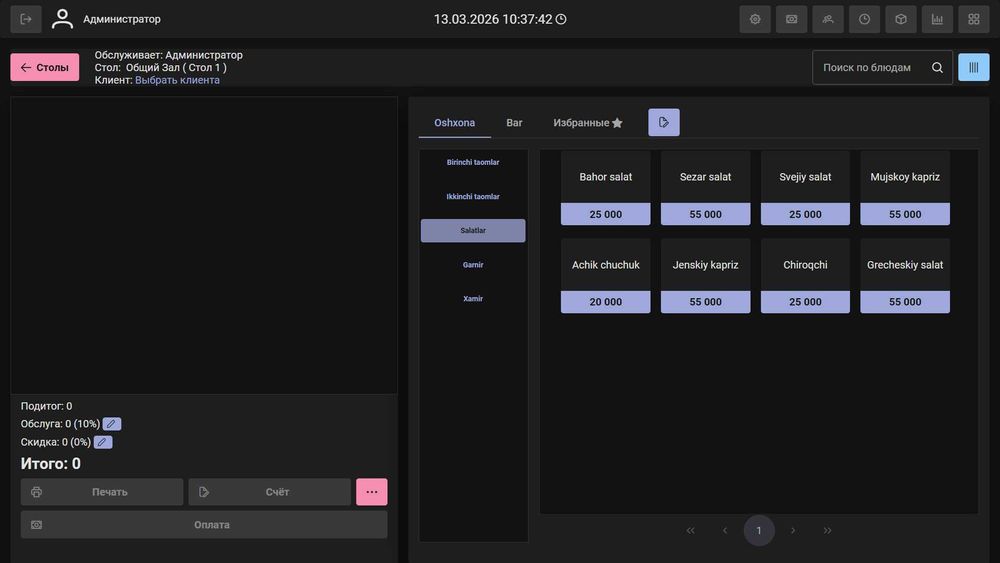This screenshot has width=1000, height=563.
Task: Click the blue barcode scanner button
Action: (x=973, y=67)
